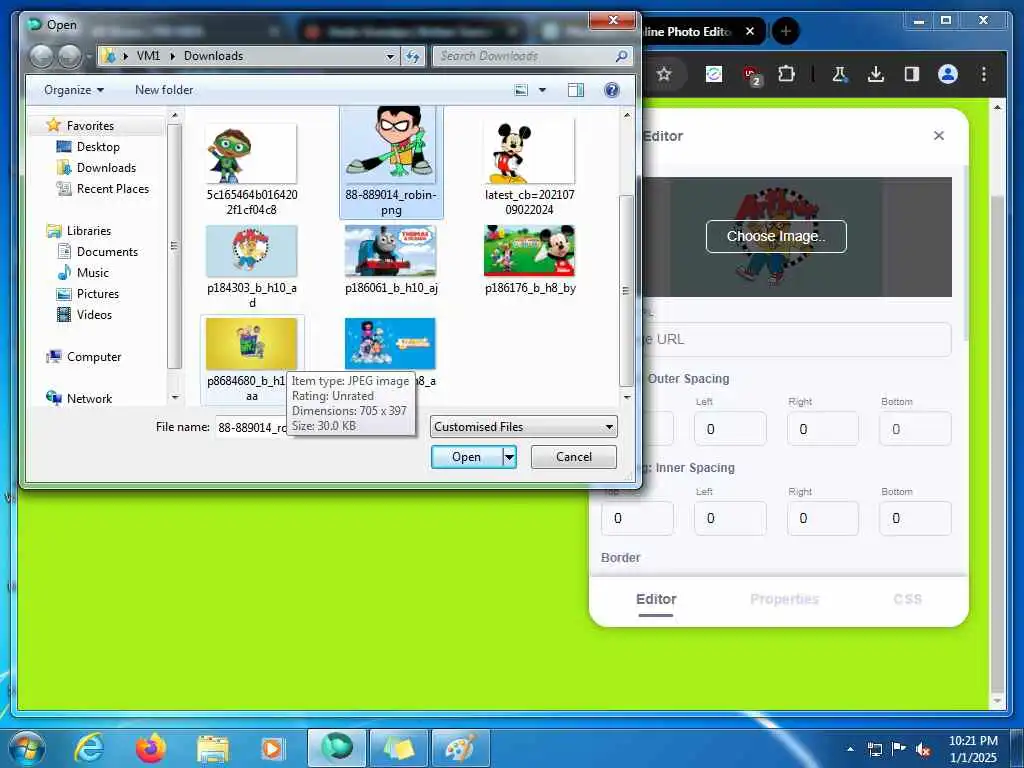Select Desktop in Favorites
The width and height of the screenshot is (1024, 768).
pyautogui.click(x=98, y=147)
